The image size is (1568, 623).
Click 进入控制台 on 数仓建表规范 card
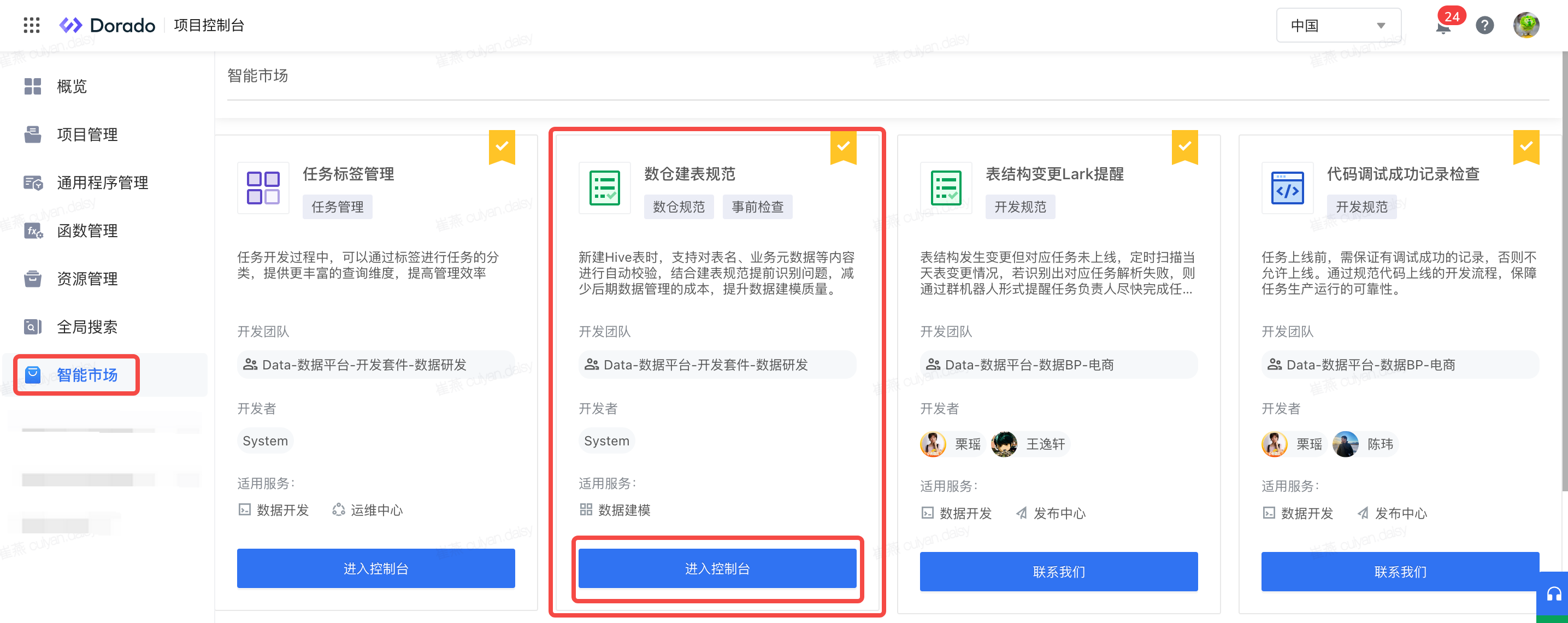coord(717,568)
